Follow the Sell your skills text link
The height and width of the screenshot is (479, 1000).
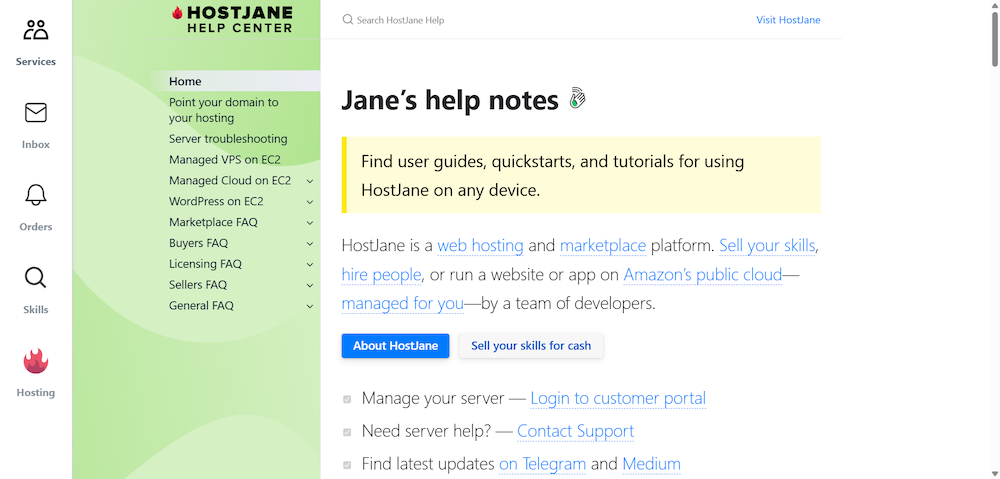coord(767,246)
